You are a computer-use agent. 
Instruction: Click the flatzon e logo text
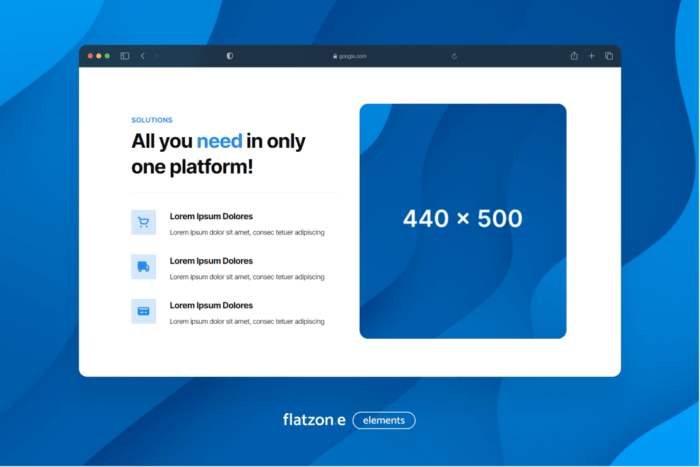point(314,420)
